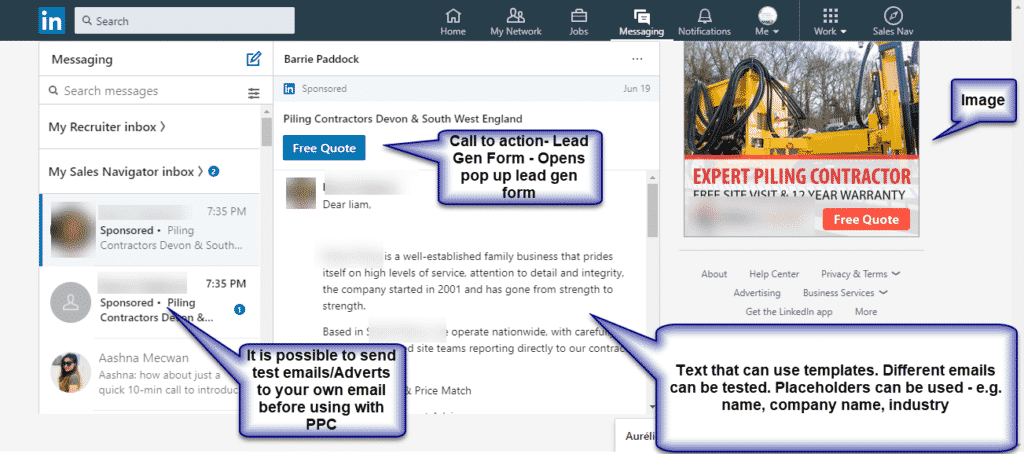1024x454 pixels.
Task: Click the About footer link
Action: 714,274
